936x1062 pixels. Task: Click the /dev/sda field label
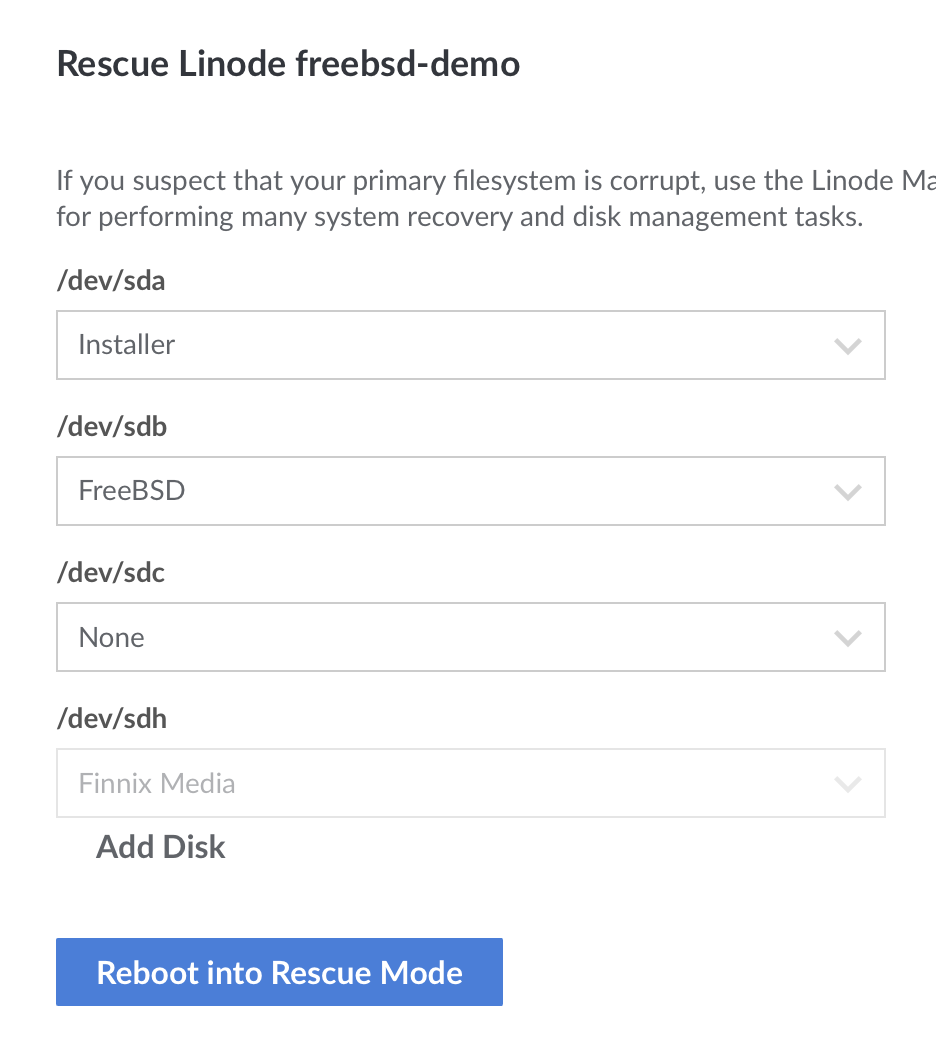[x=111, y=281]
